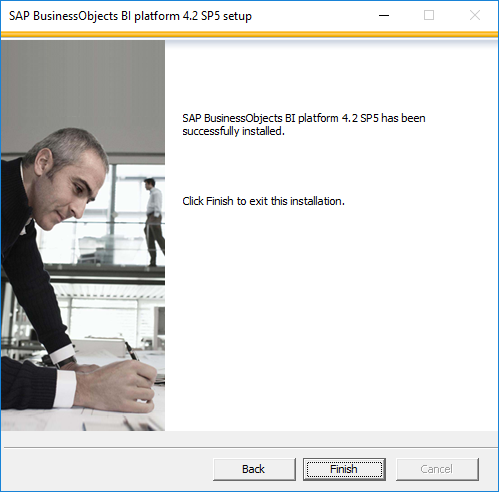Screen dimensions: 499x492
Task: Click the grey wall at the banner's top
Action: (x=83, y=87)
